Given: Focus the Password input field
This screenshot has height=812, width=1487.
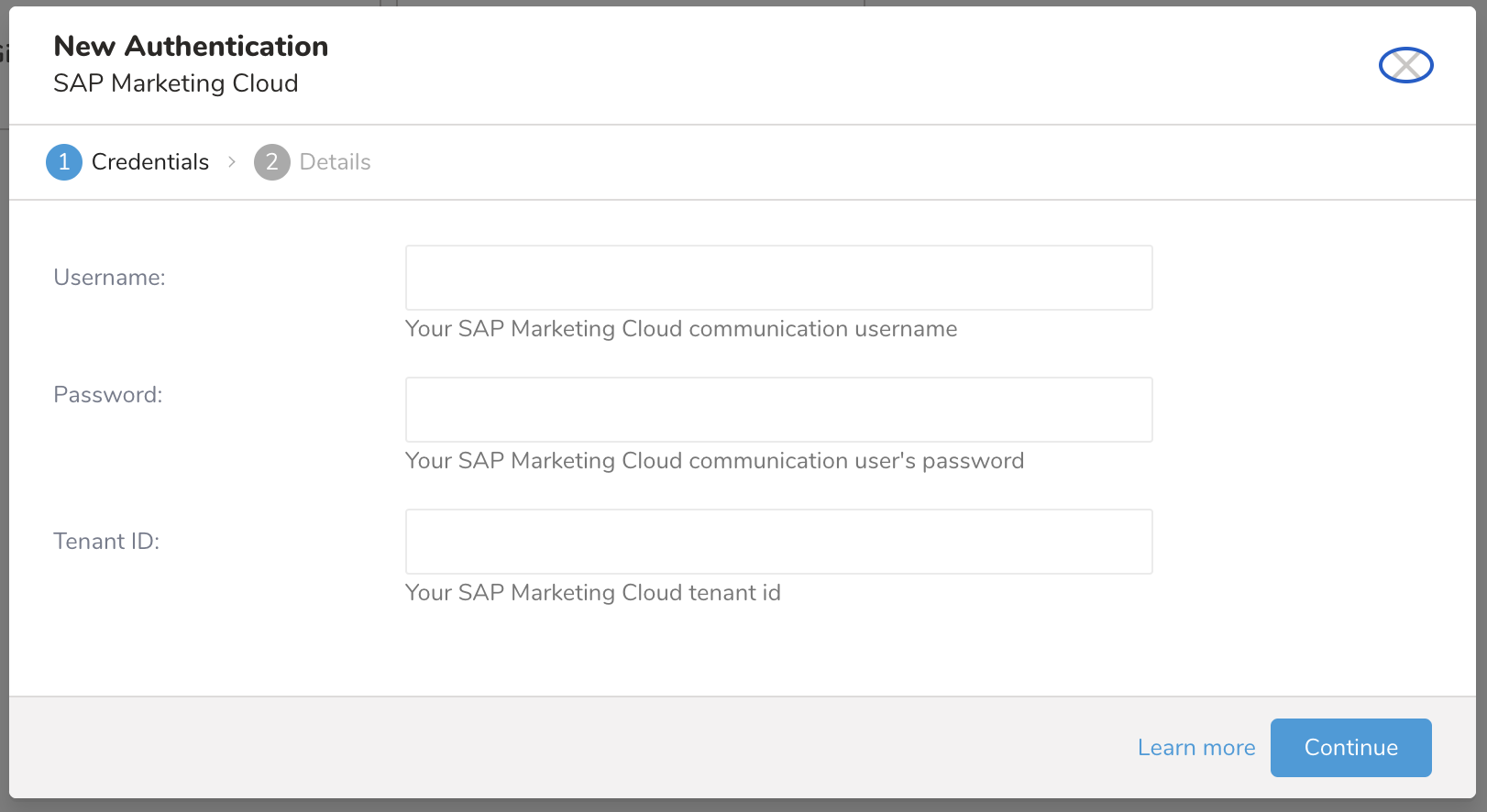Looking at the screenshot, I should click(778, 410).
